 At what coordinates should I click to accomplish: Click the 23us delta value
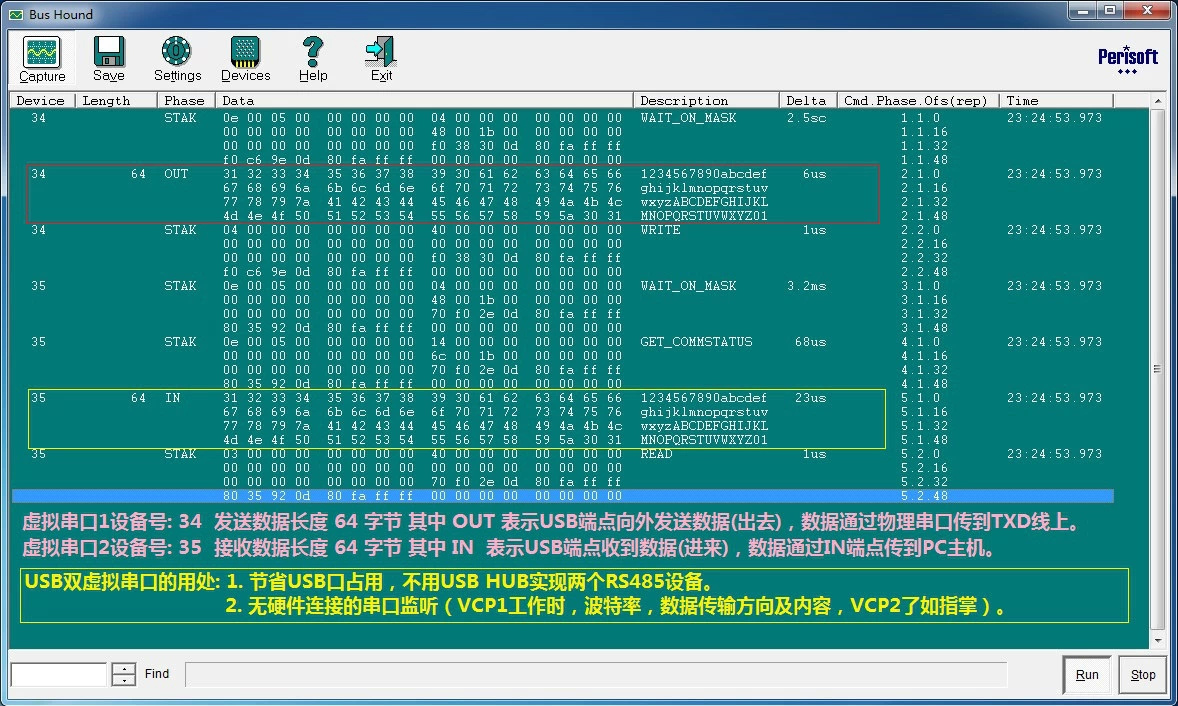(811, 398)
